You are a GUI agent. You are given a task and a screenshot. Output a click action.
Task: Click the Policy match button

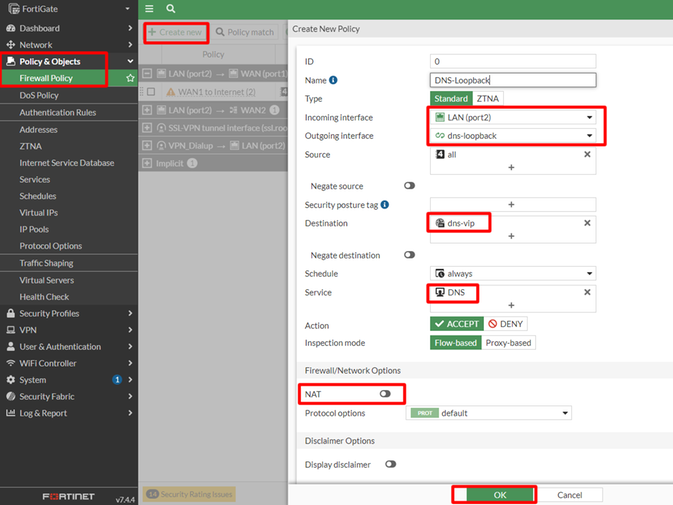pos(245,32)
